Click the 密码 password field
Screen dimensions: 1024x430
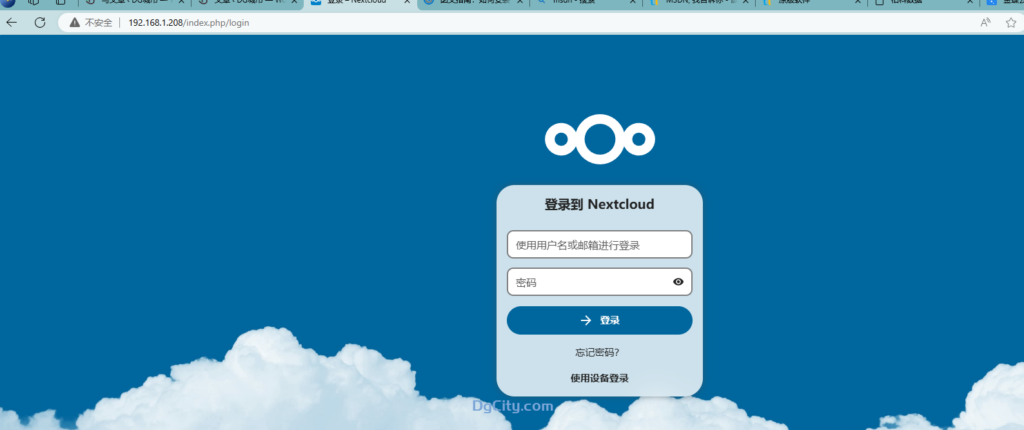[x=600, y=282]
